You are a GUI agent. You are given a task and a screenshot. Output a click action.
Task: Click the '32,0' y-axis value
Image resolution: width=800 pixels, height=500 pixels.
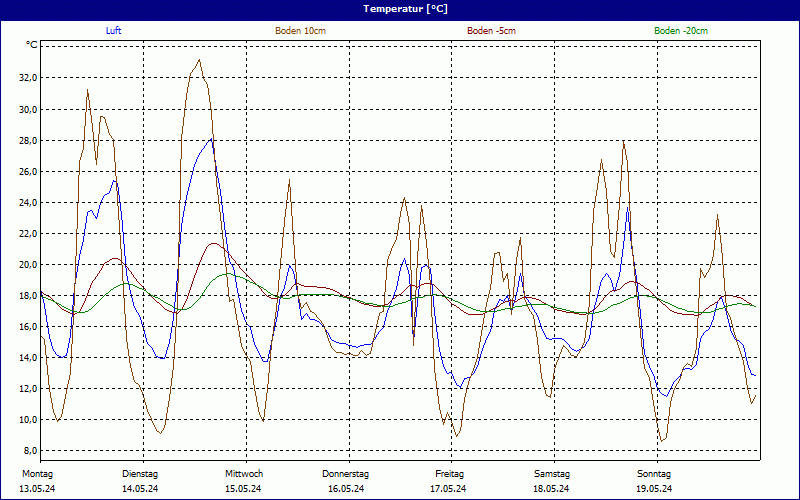[29, 78]
